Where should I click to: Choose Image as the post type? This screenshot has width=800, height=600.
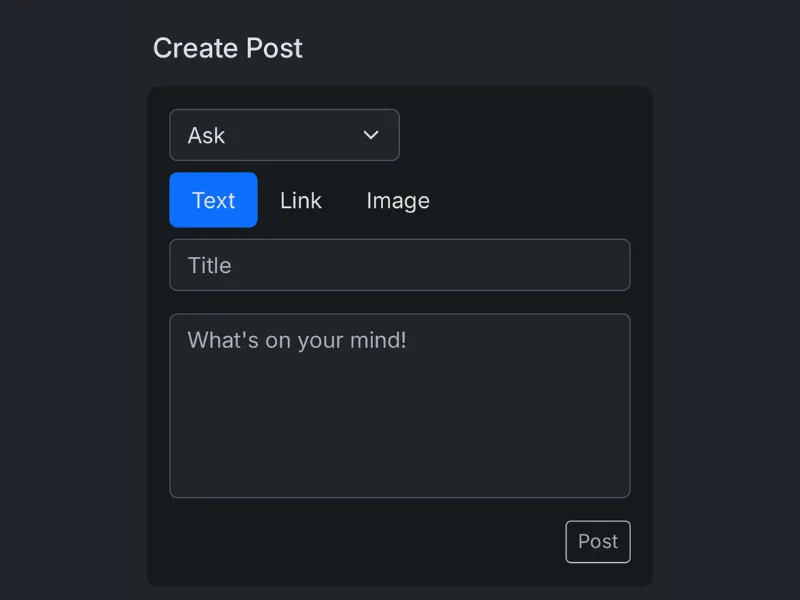pos(398,200)
